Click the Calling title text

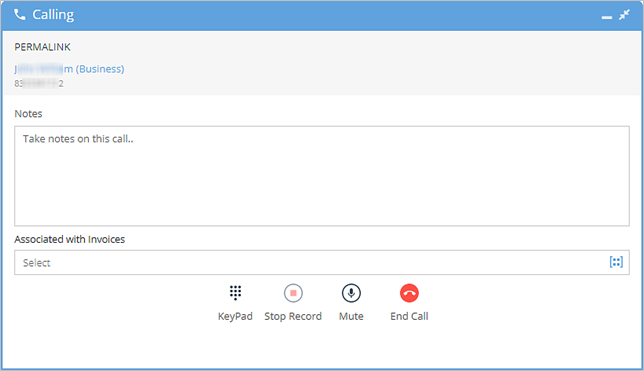[53, 15]
